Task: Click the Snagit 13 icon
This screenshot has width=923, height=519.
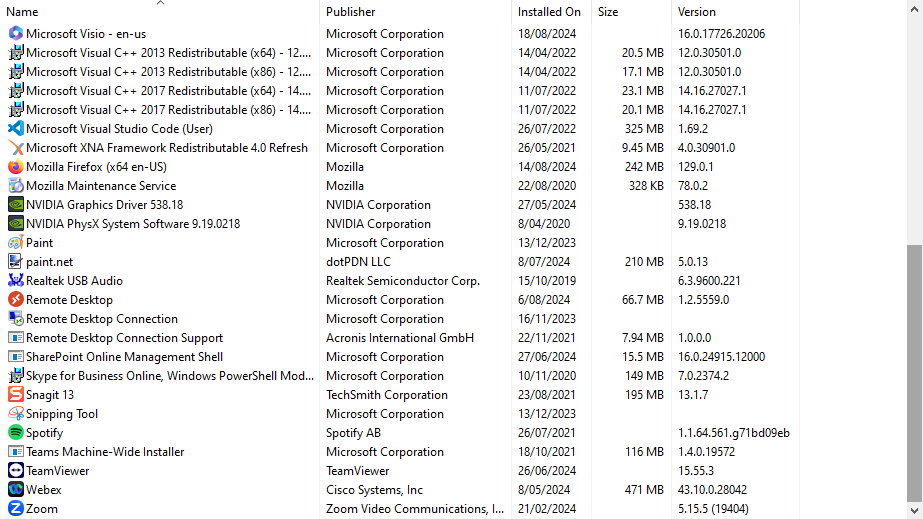Action: [15, 395]
